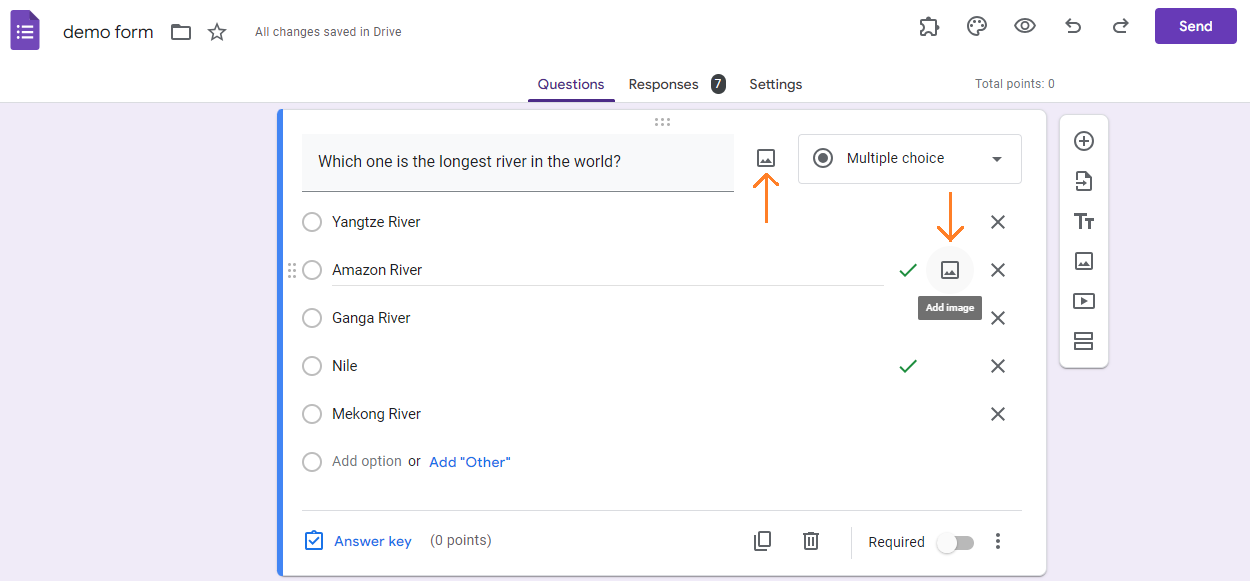The image size is (1250, 581).
Task: Select the Yangtze River radio button
Action: 312,222
